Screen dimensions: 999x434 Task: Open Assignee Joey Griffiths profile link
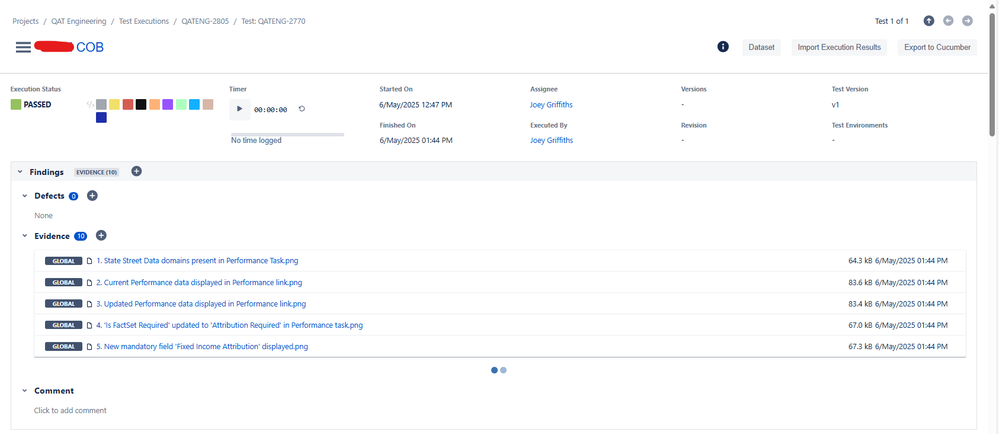[x=551, y=105]
